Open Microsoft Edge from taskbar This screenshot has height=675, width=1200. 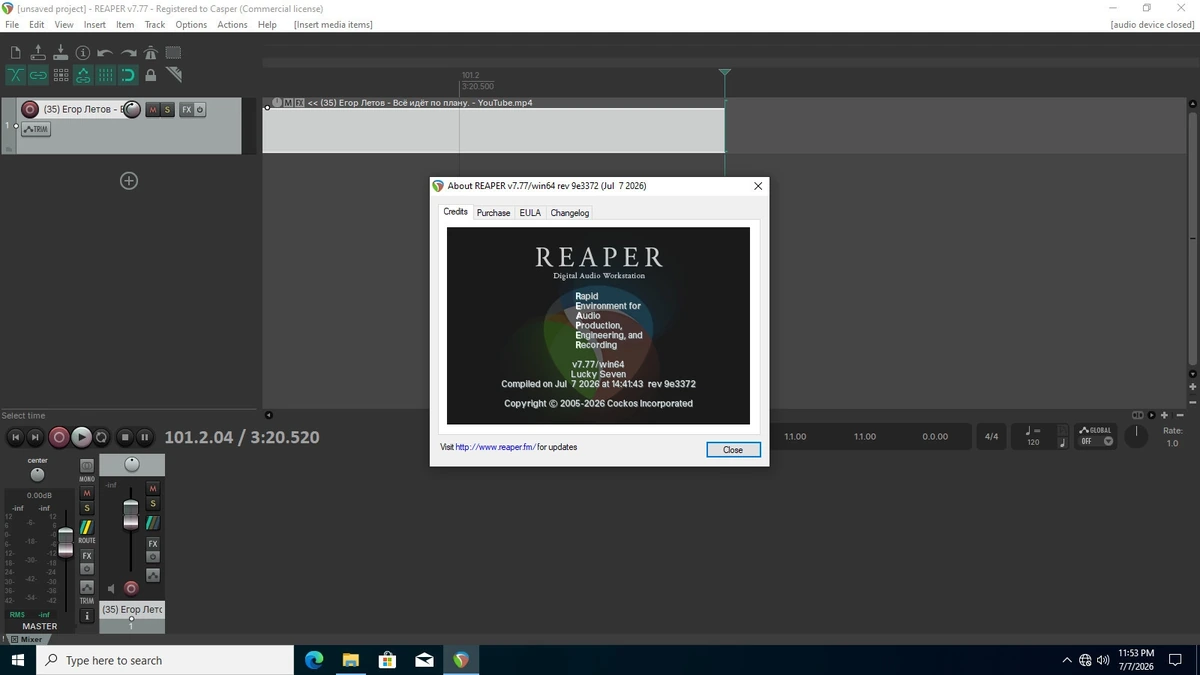pyautogui.click(x=314, y=660)
